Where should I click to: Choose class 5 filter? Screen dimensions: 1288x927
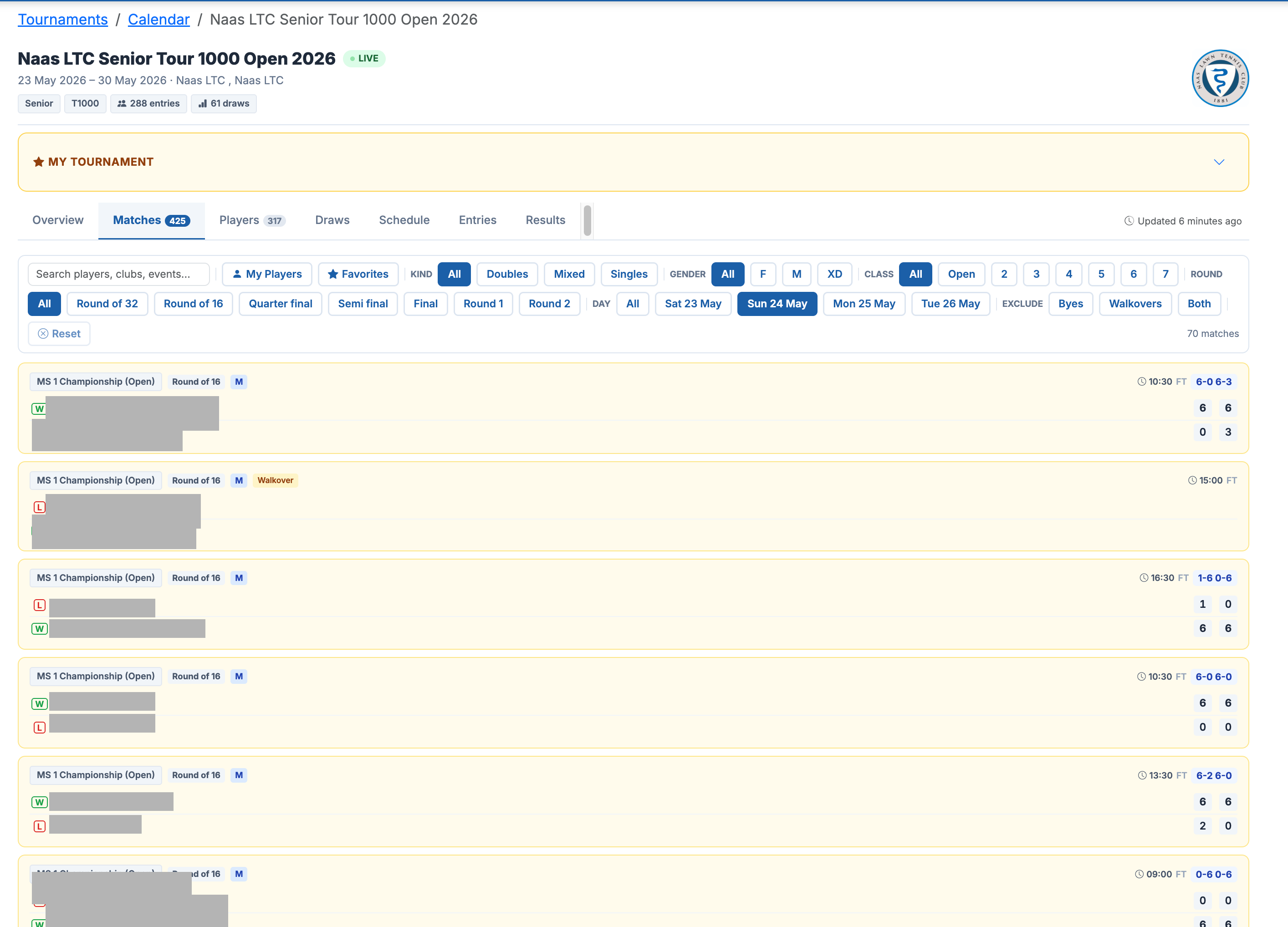1101,274
